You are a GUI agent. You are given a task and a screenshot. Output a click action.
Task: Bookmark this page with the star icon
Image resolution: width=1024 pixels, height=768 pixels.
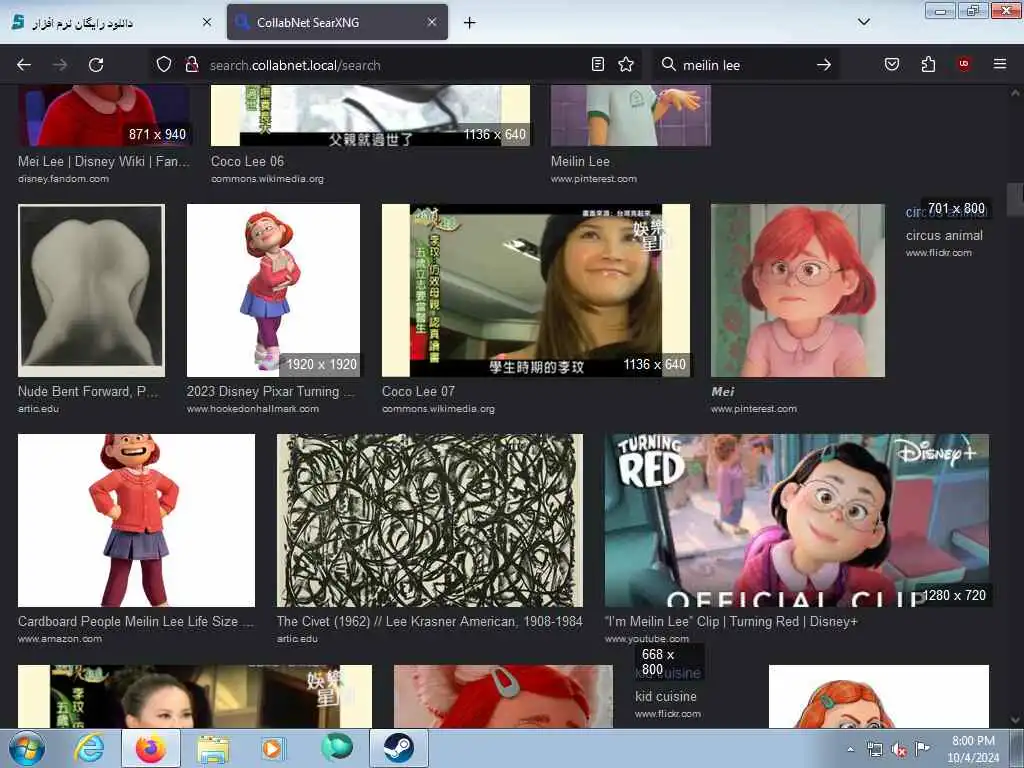click(x=626, y=64)
